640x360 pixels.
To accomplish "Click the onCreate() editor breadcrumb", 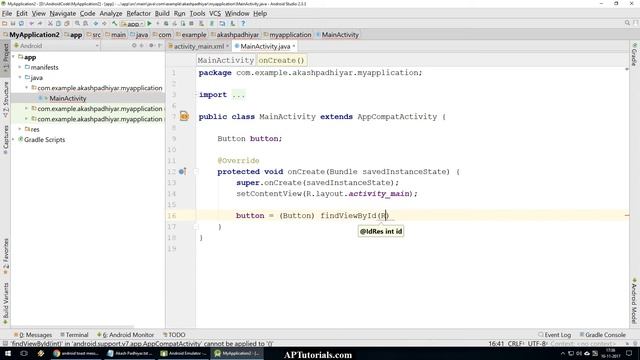I will 281,60.
